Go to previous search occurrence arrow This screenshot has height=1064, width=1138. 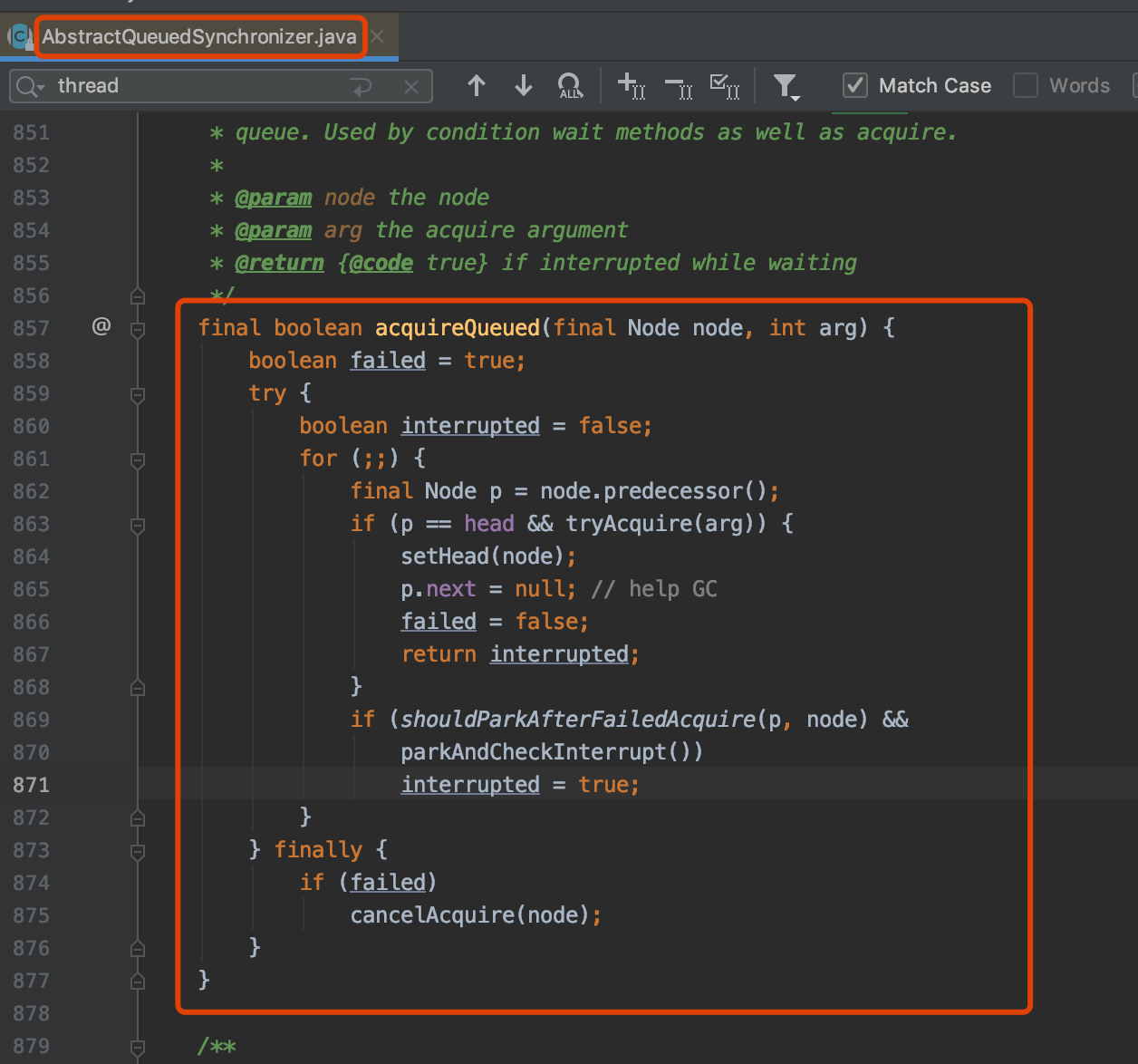click(477, 86)
